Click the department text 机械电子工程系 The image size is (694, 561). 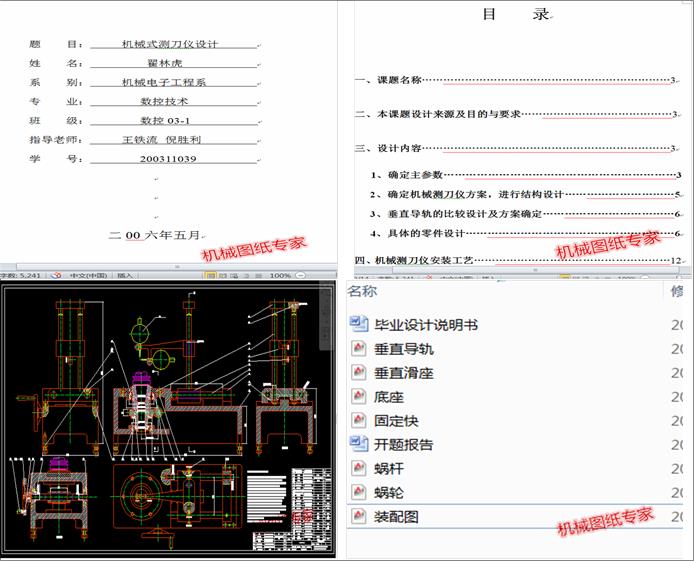coord(164,82)
